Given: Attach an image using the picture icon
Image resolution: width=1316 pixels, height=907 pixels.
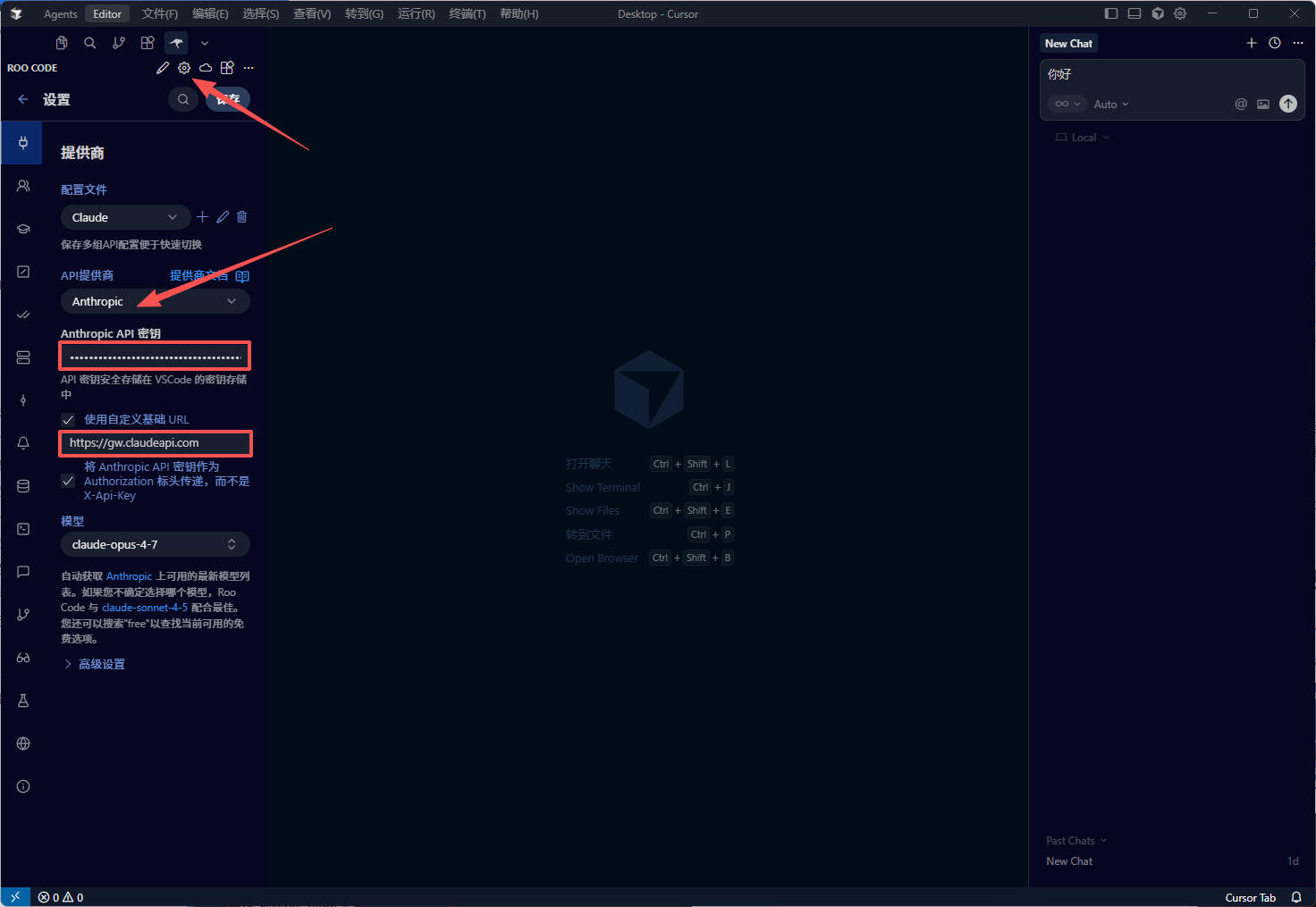Looking at the screenshot, I should (1263, 105).
